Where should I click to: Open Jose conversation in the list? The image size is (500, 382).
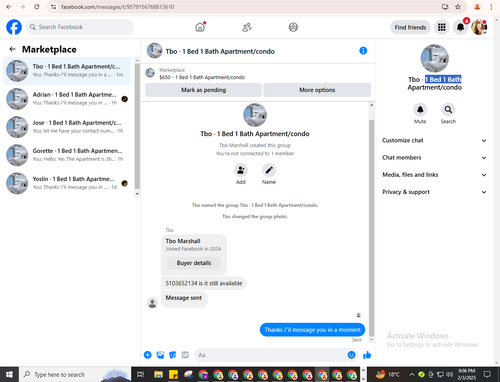[x=67, y=127]
